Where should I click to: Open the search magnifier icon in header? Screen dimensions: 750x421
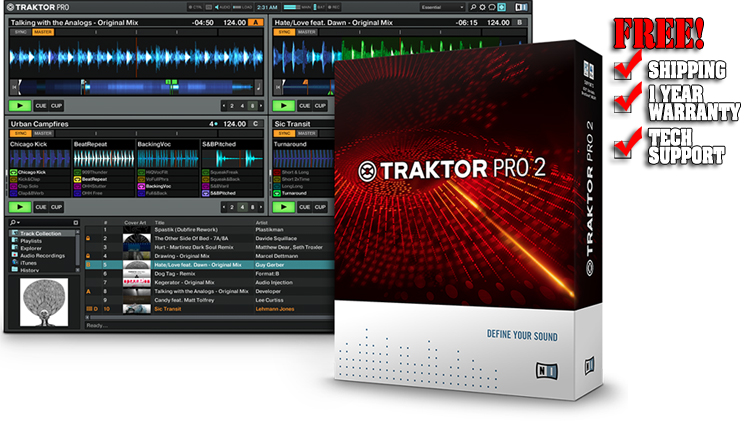click(473, 7)
